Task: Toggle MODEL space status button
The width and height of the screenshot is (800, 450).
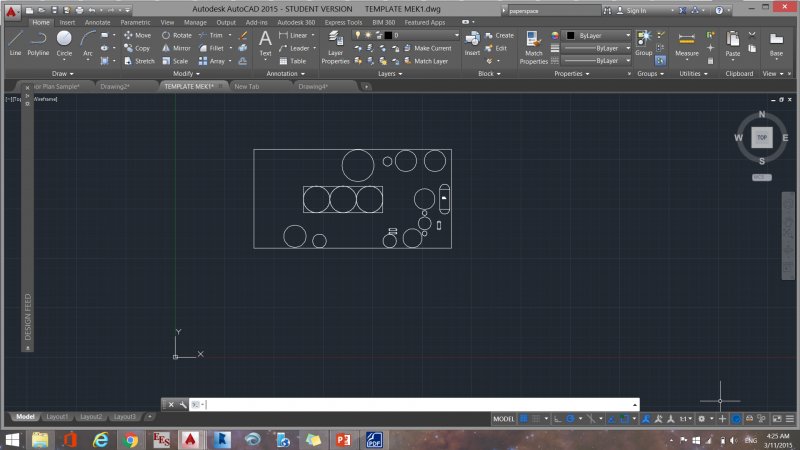Action: coord(505,418)
